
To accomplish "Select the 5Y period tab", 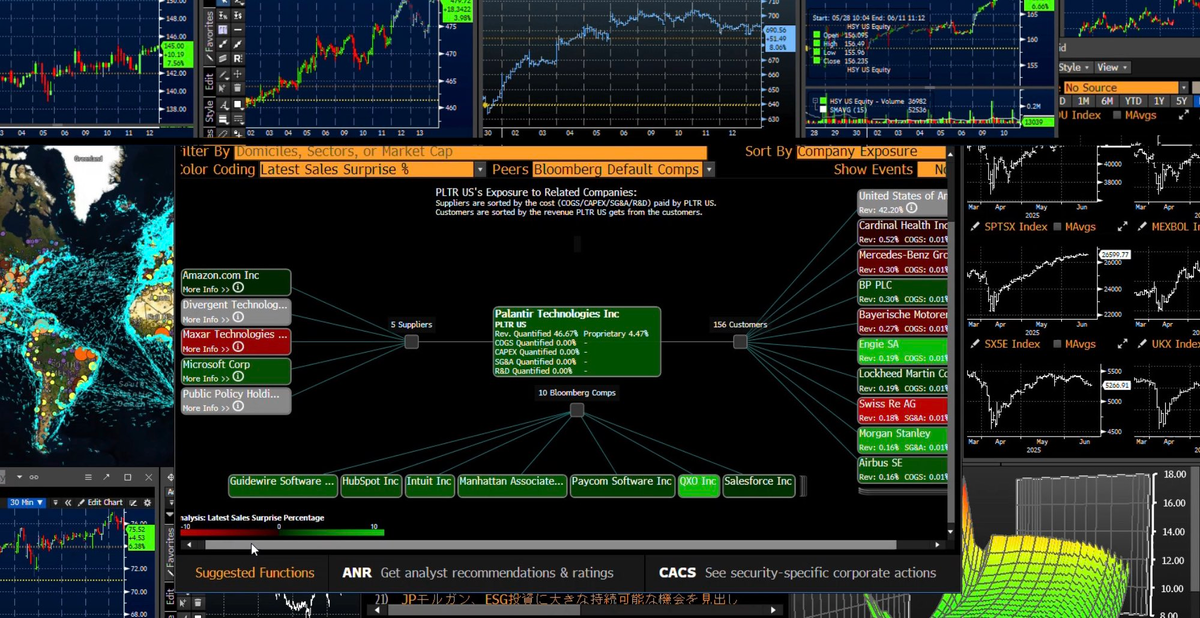I will point(1181,101).
